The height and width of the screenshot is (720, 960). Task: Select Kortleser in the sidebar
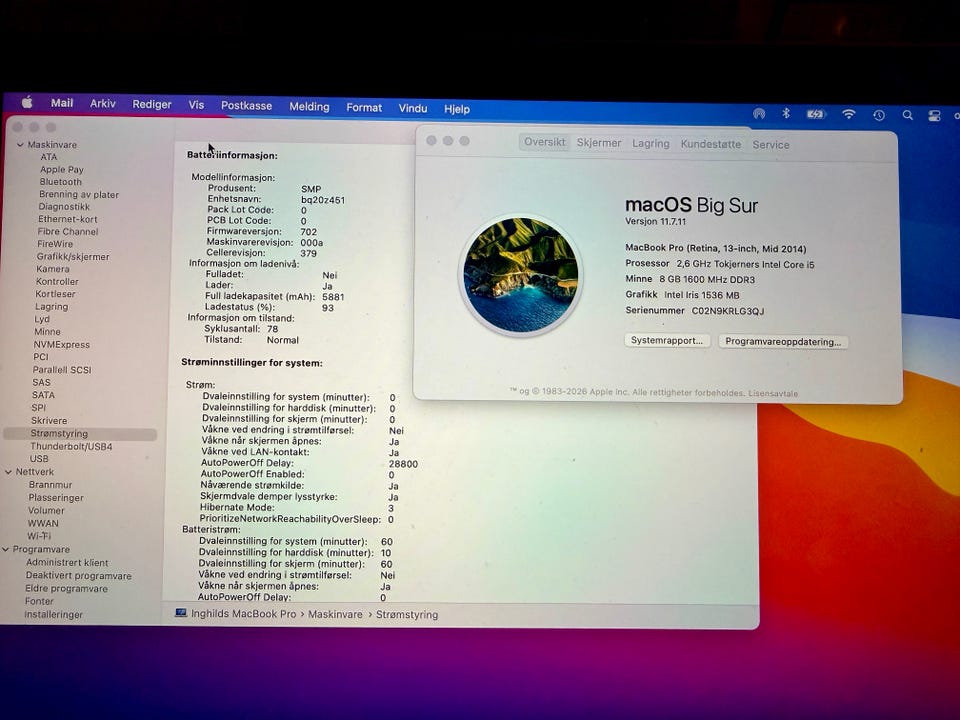point(55,294)
